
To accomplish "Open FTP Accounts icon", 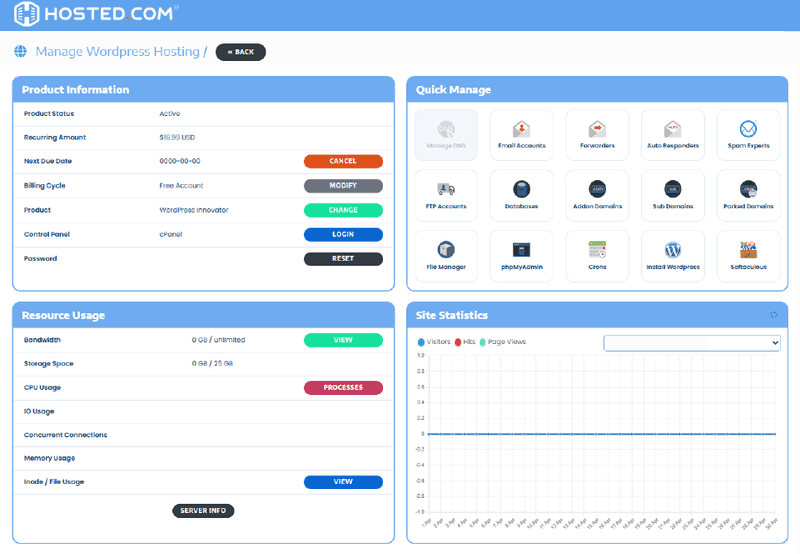I will point(446,196).
